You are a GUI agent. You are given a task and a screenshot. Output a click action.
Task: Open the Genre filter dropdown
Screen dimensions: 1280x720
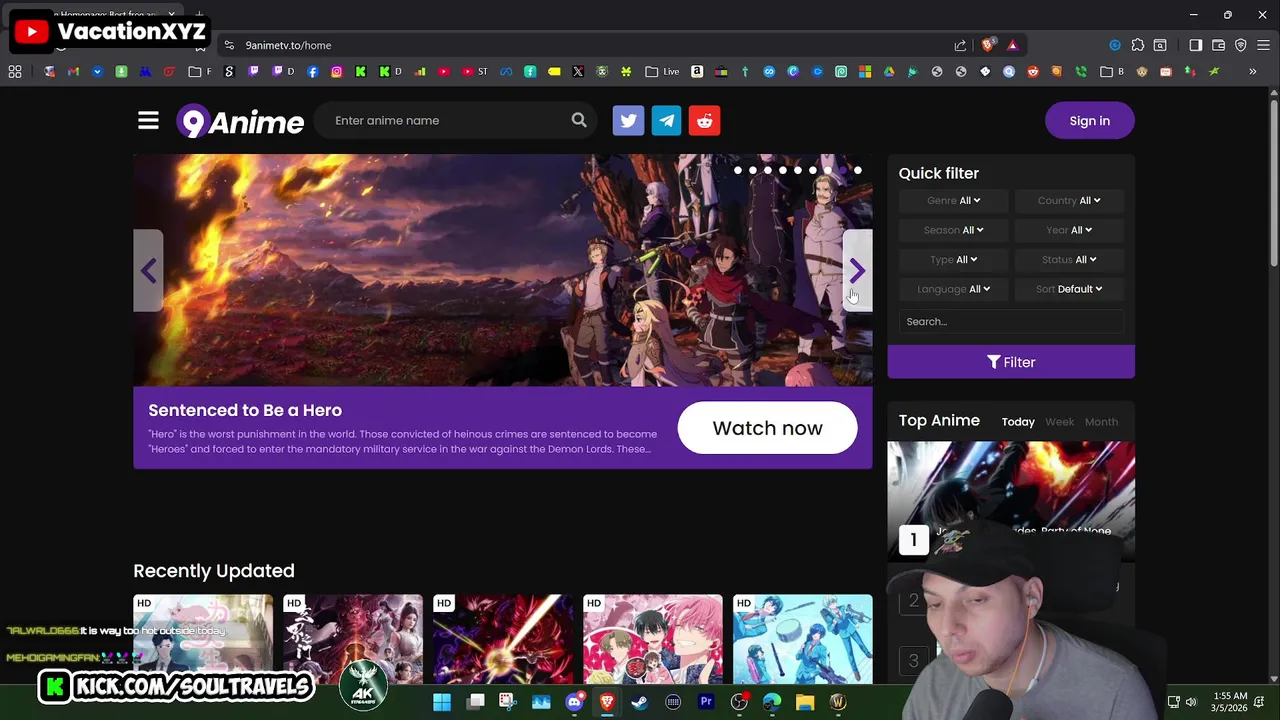click(953, 200)
